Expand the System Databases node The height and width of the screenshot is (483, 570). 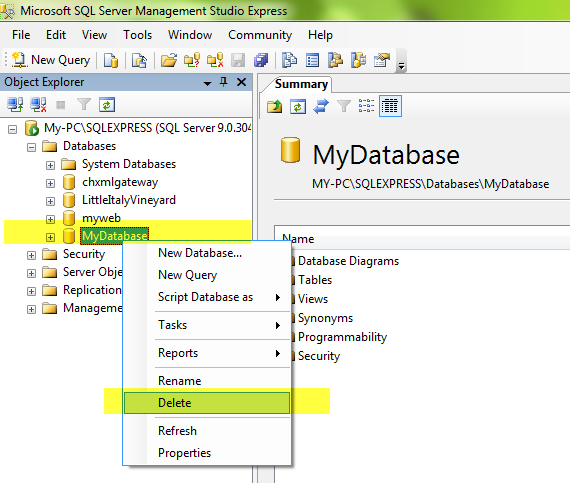click(x=50, y=165)
